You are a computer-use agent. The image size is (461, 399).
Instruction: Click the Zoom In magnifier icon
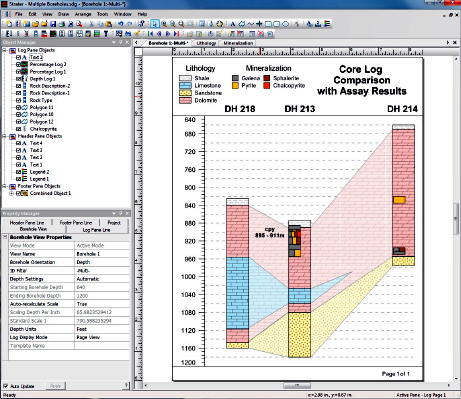coord(164,24)
